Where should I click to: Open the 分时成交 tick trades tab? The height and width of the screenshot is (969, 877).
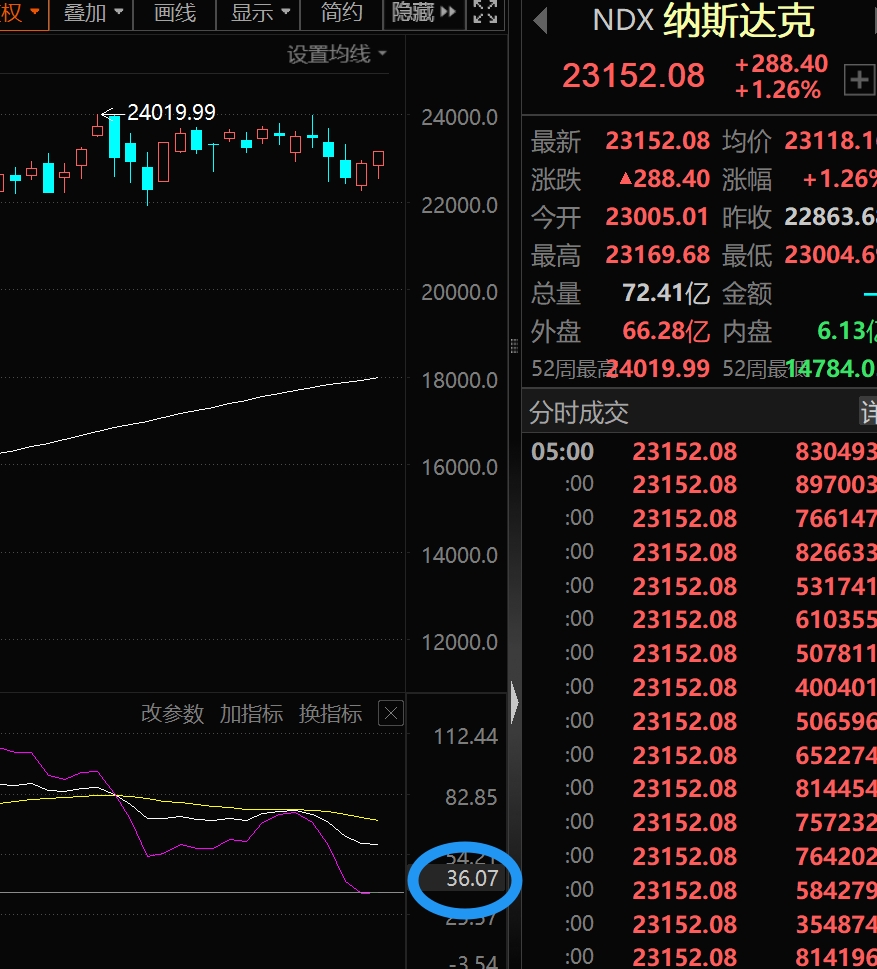point(579,412)
